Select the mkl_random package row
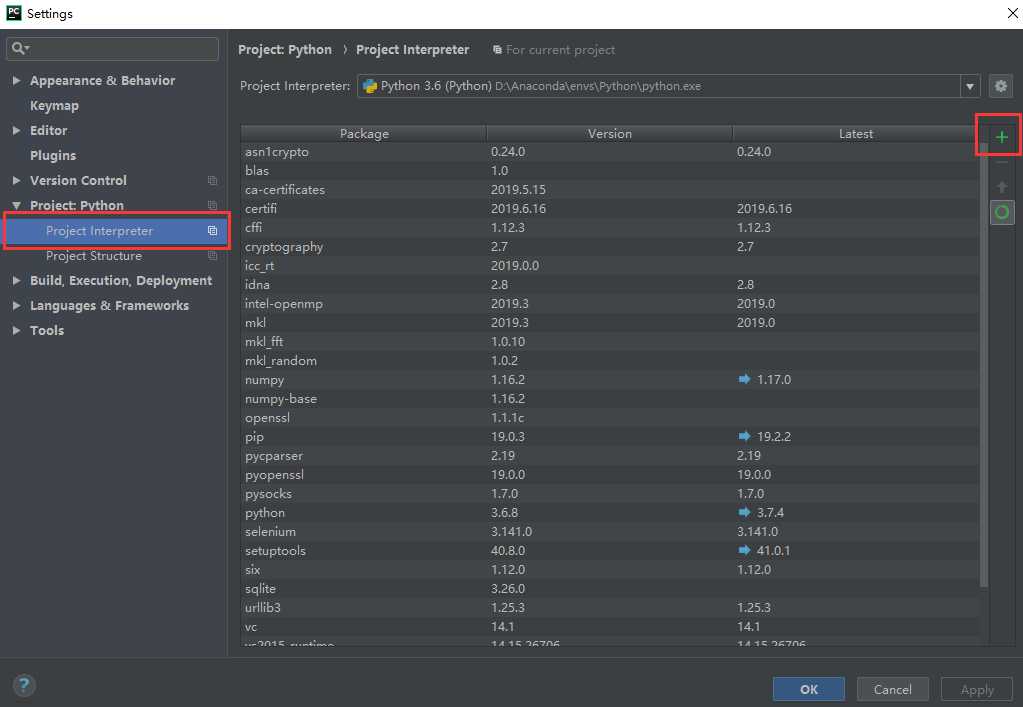1023x707 pixels. [609, 361]
